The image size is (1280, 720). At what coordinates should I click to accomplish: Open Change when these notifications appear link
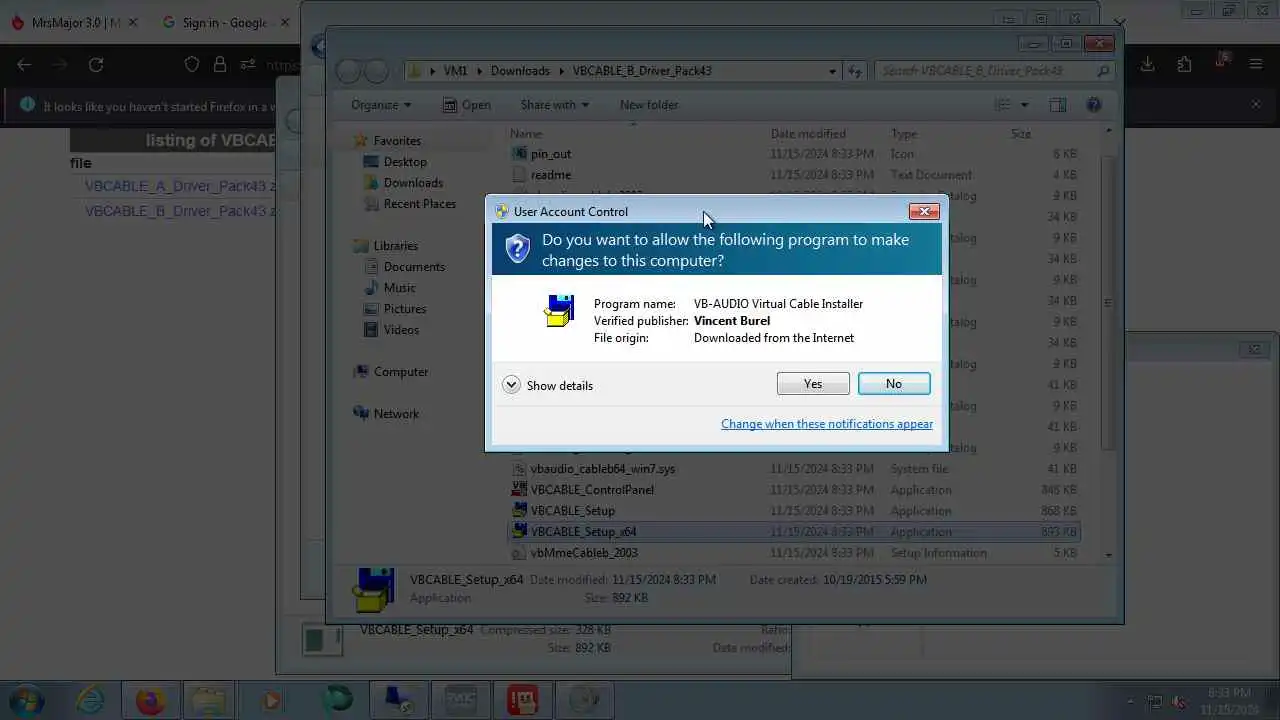pyautogui.click(x=827, y=424)
